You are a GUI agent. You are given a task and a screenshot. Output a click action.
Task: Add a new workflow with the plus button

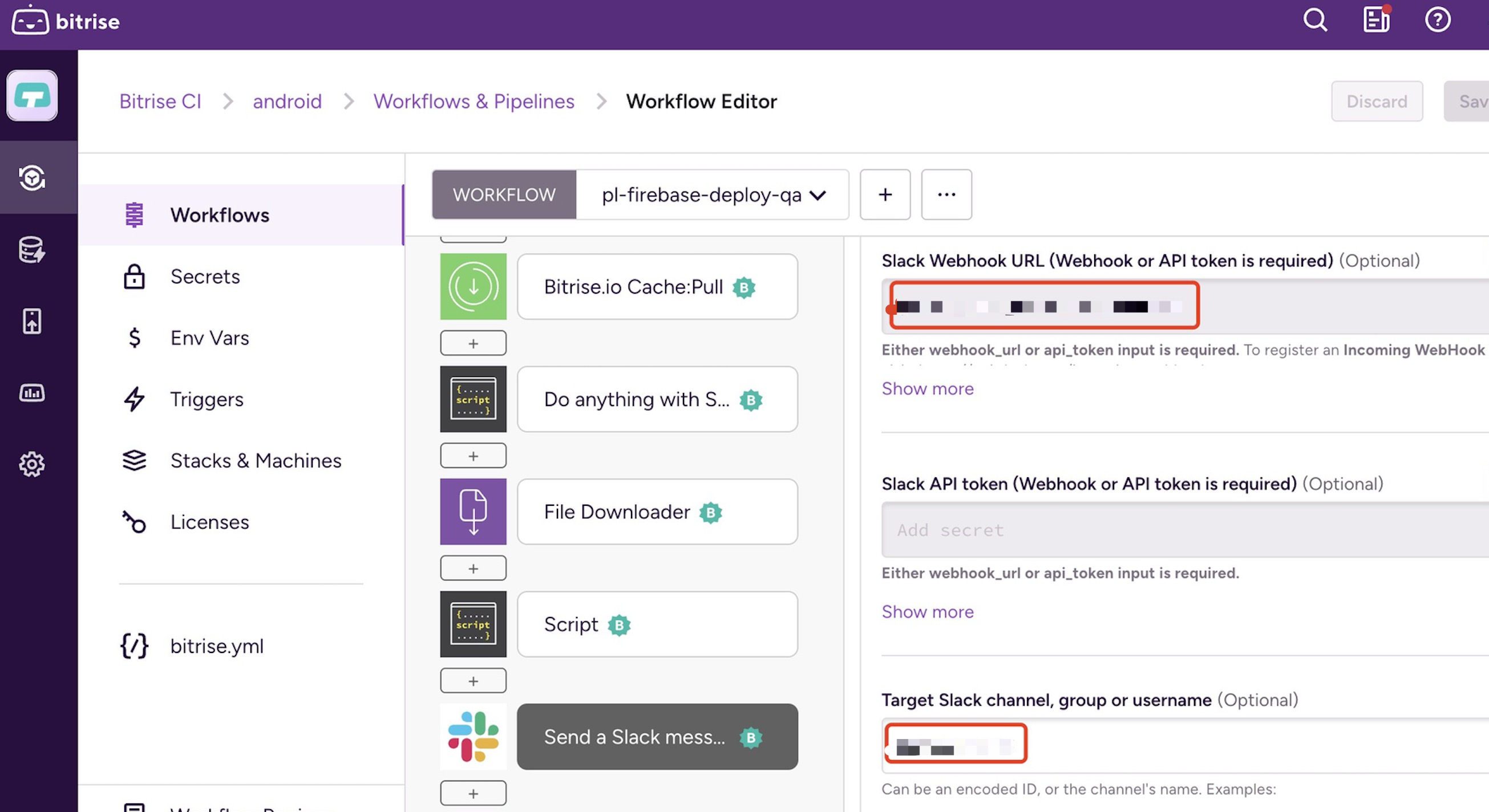(x=885, y=195)
